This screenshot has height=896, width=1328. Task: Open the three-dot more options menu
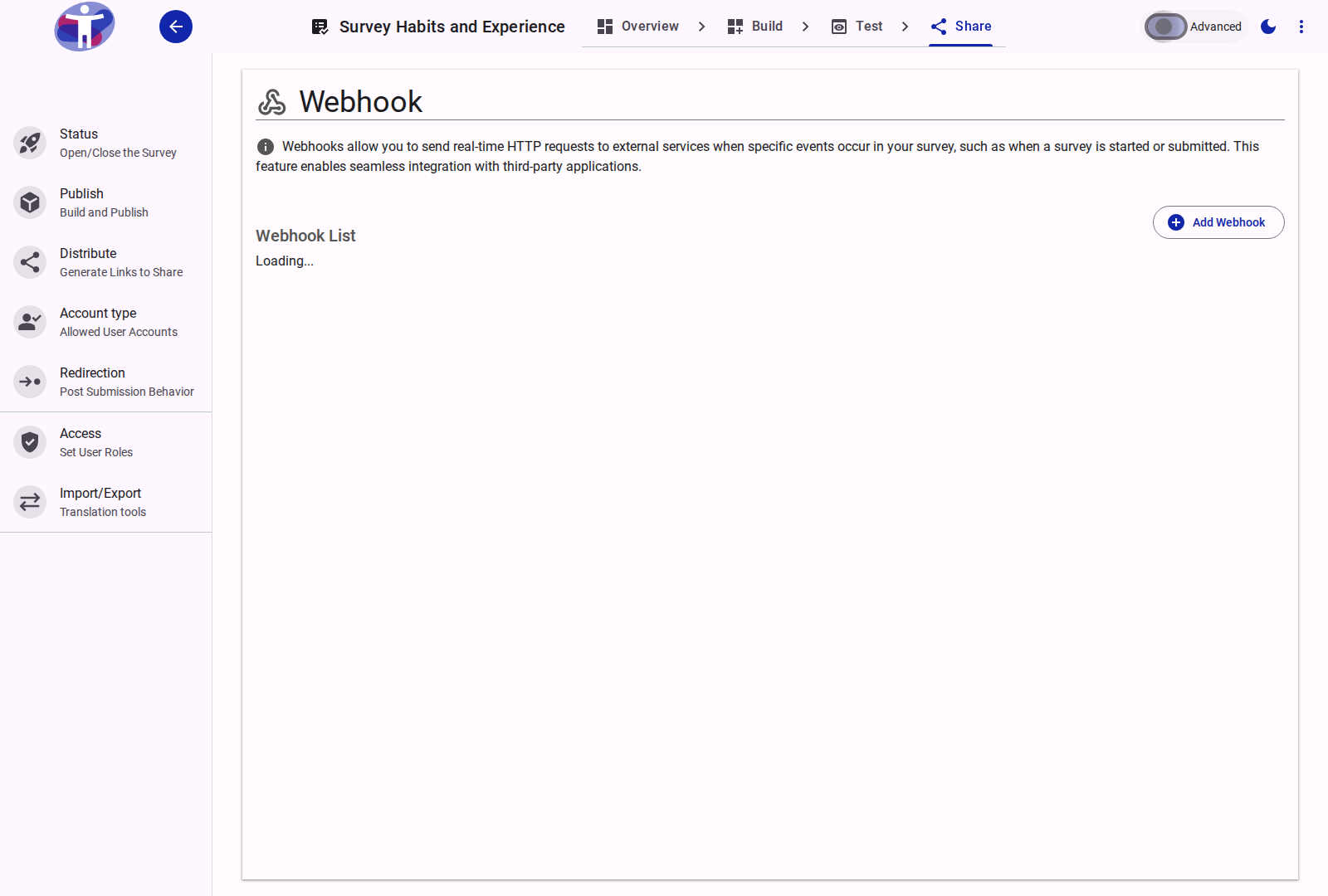1301,27
